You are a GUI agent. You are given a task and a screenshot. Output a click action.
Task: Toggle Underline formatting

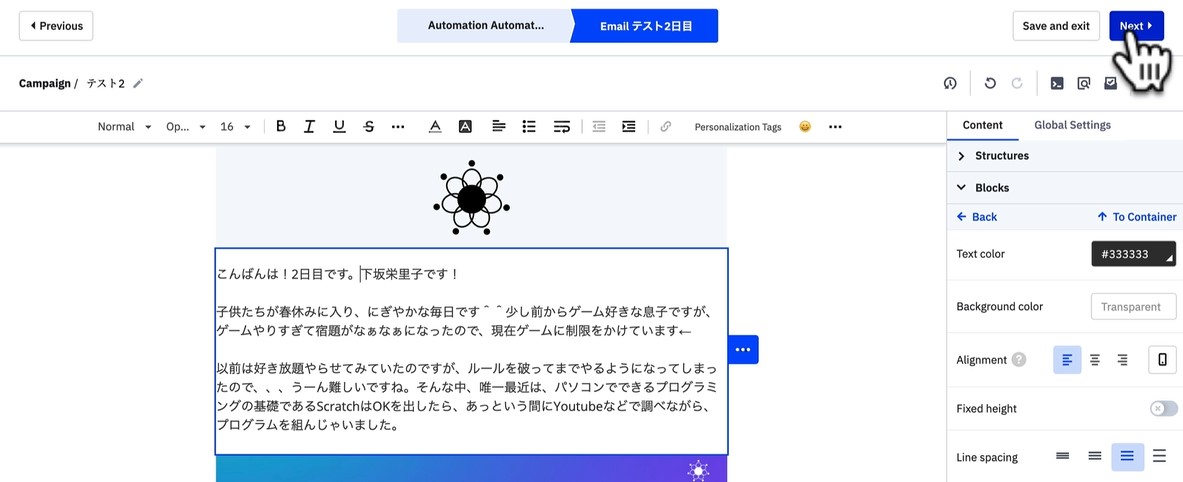click(x=340, y=127)
